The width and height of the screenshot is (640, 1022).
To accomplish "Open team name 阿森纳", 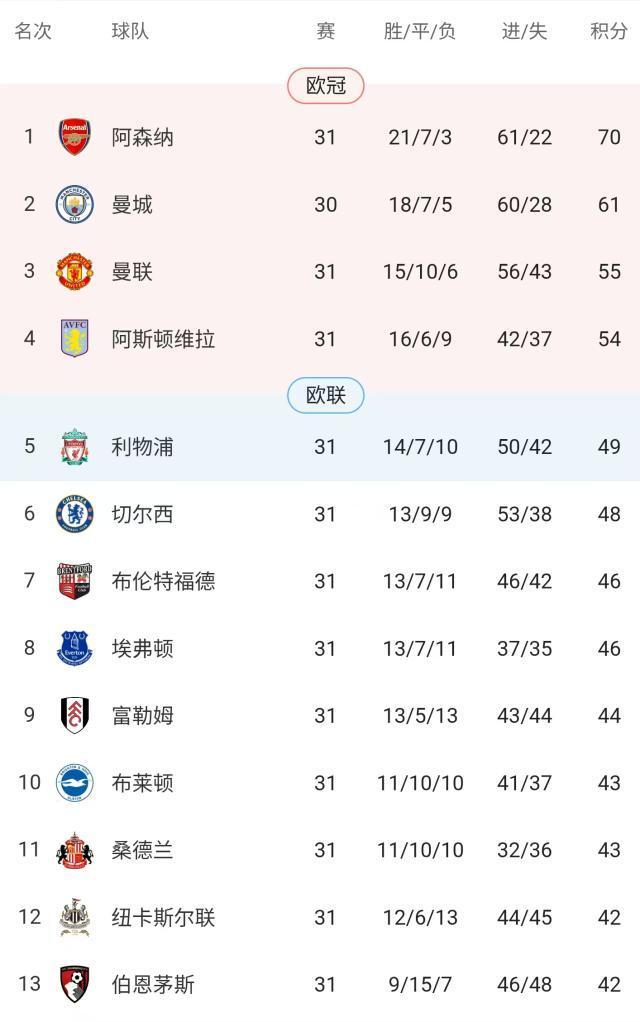I will [x=142, y=137].
